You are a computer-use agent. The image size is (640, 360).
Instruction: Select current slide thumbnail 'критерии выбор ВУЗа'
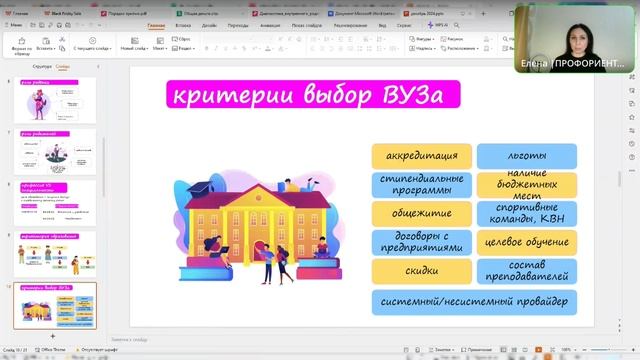click(55, 306)
